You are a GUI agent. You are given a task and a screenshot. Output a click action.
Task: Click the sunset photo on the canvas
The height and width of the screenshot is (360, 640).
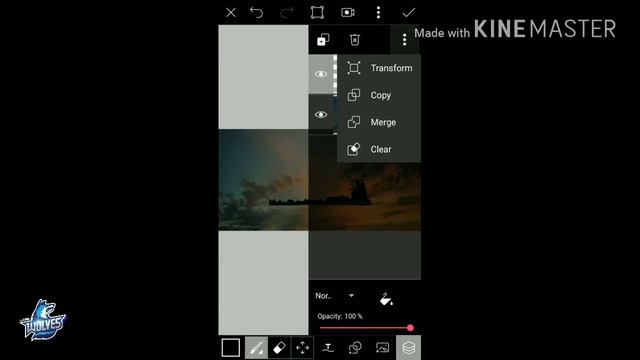320,180
